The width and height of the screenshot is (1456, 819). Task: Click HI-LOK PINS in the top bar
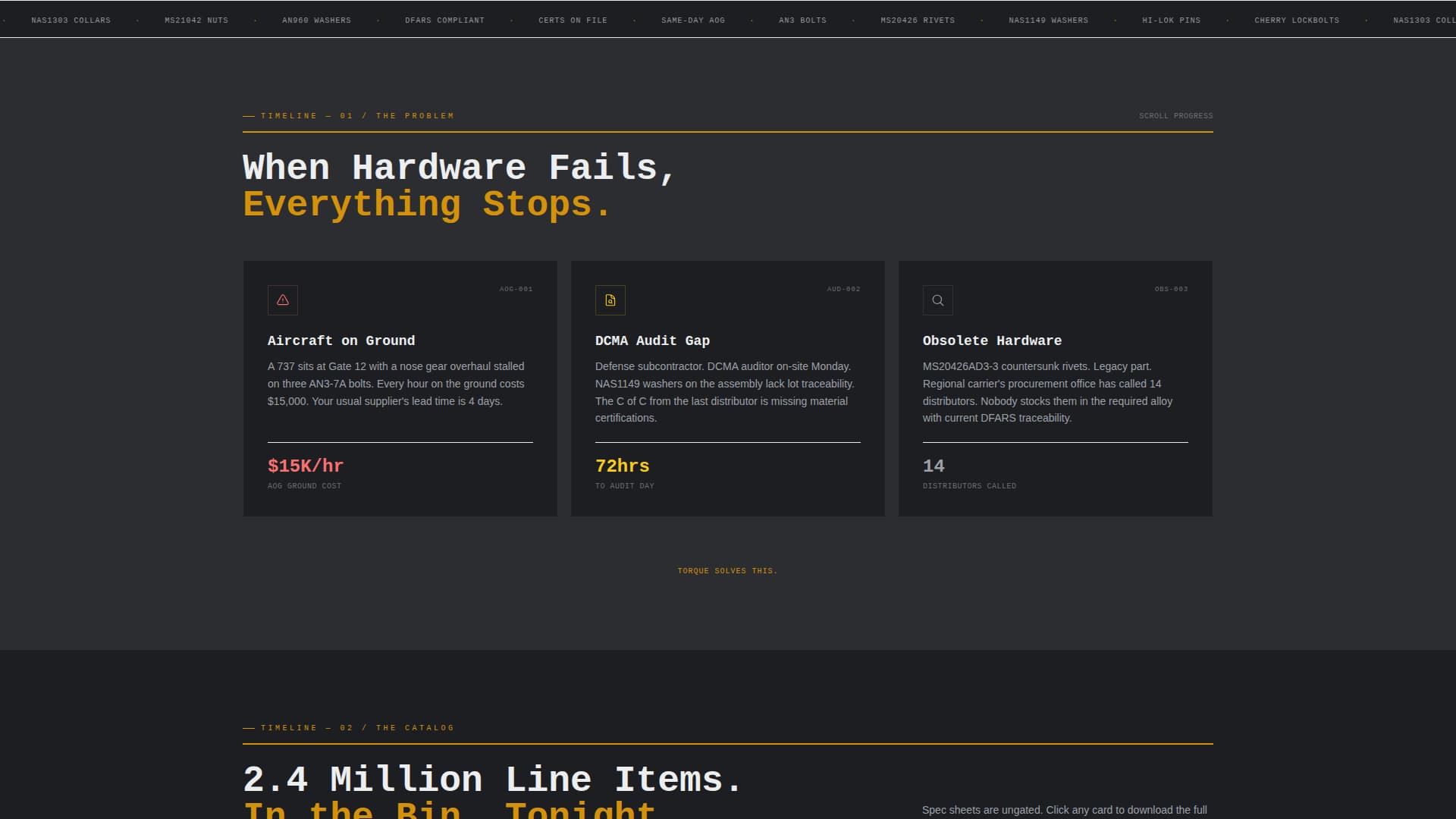1171,20
